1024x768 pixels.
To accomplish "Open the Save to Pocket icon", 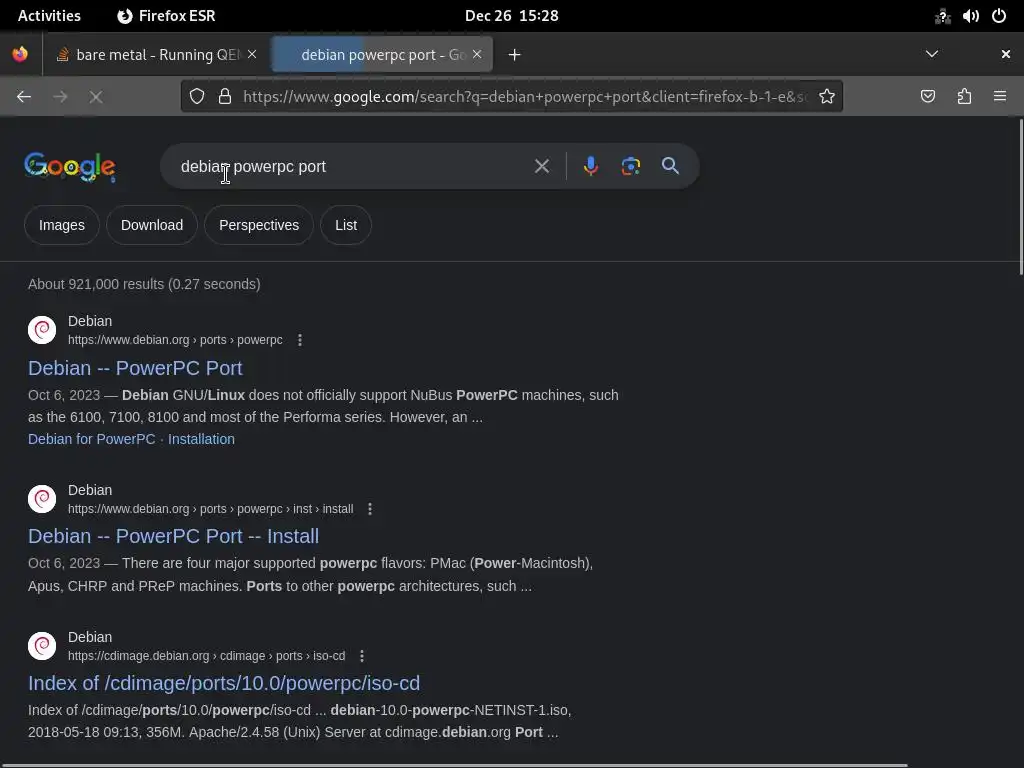I will [x=927, y=97].
